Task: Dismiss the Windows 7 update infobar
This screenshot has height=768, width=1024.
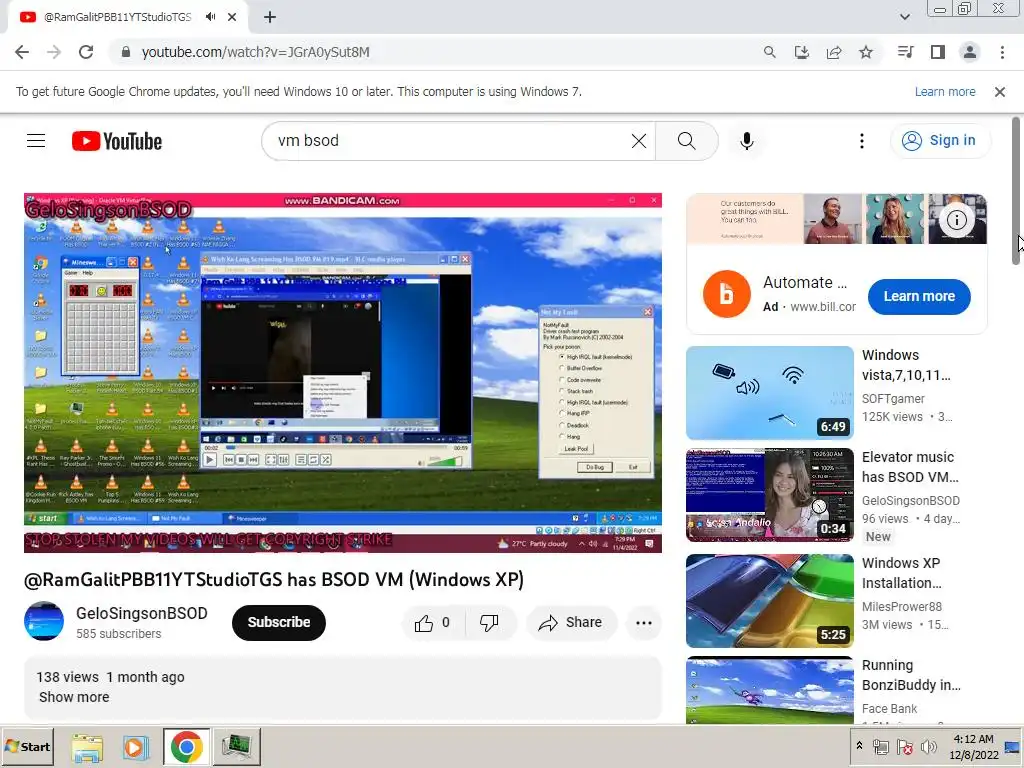Action: 999,92
